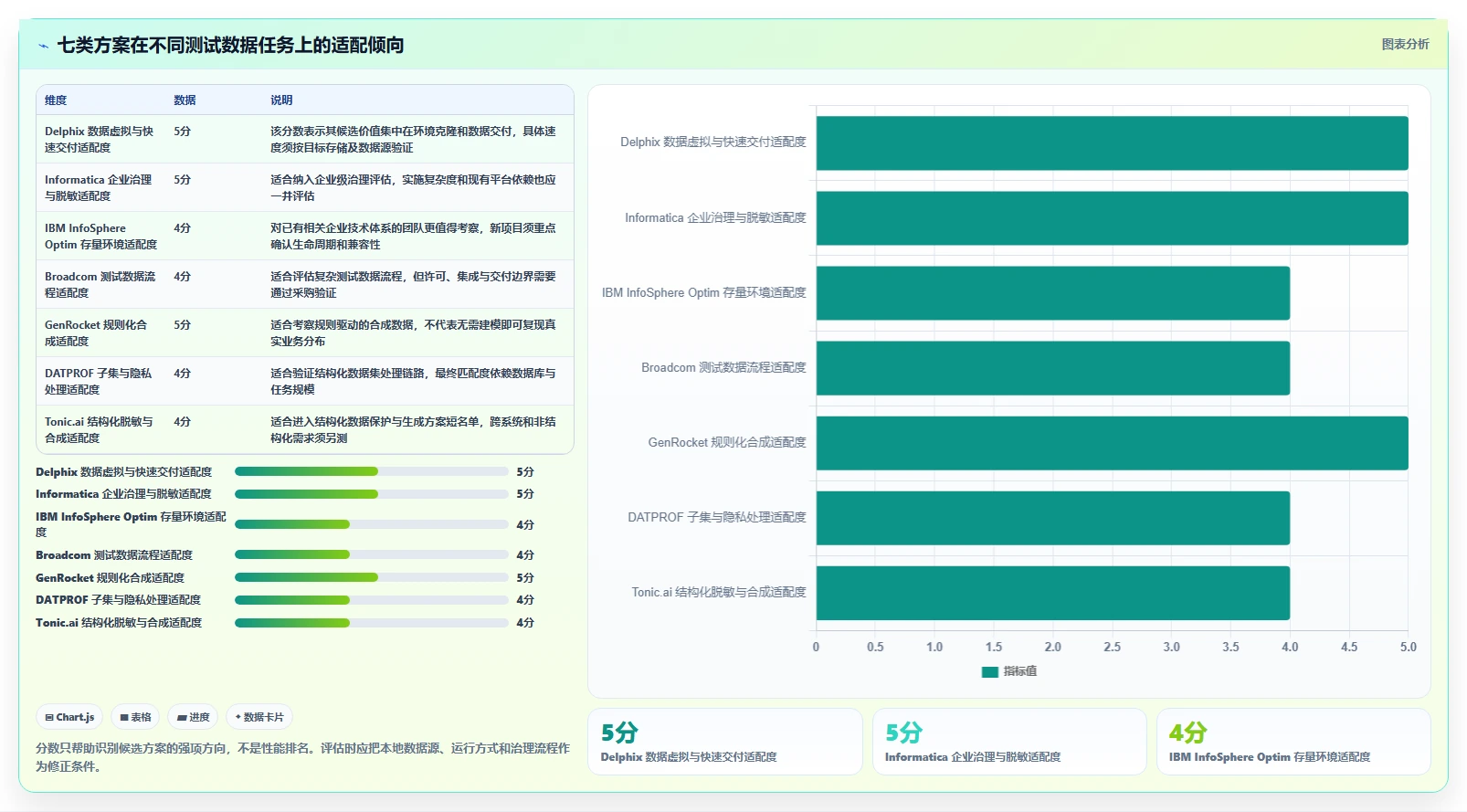
Task: Open the 5分 Delphix data card
Action: click(724, 742)
